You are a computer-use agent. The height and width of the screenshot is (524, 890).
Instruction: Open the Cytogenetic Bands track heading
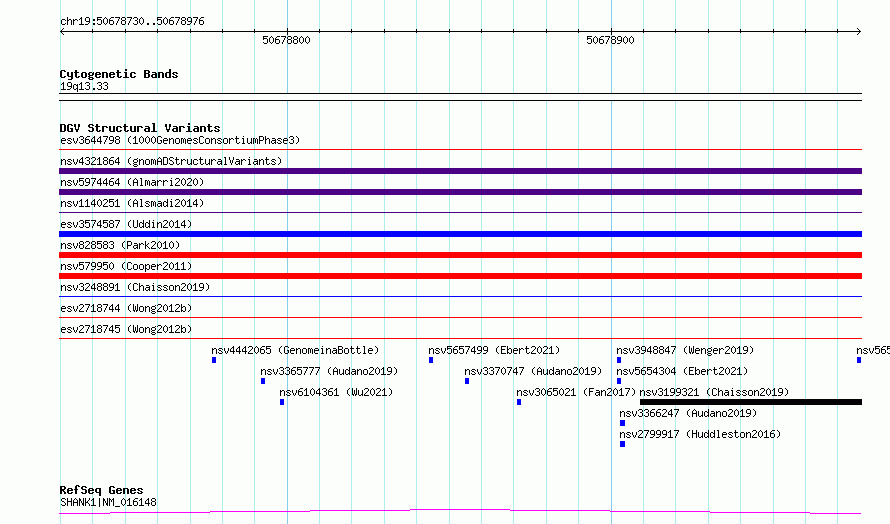point(119,74)
